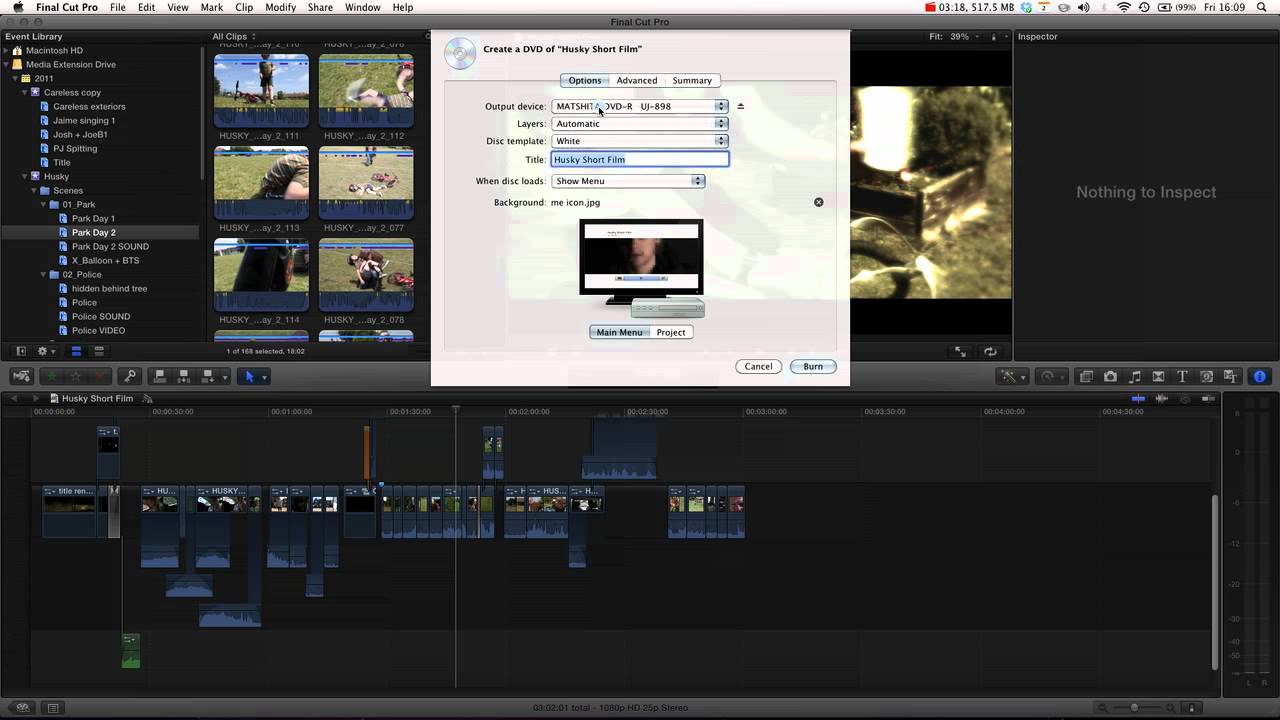Click the append clip edit icon

point(208,376)
